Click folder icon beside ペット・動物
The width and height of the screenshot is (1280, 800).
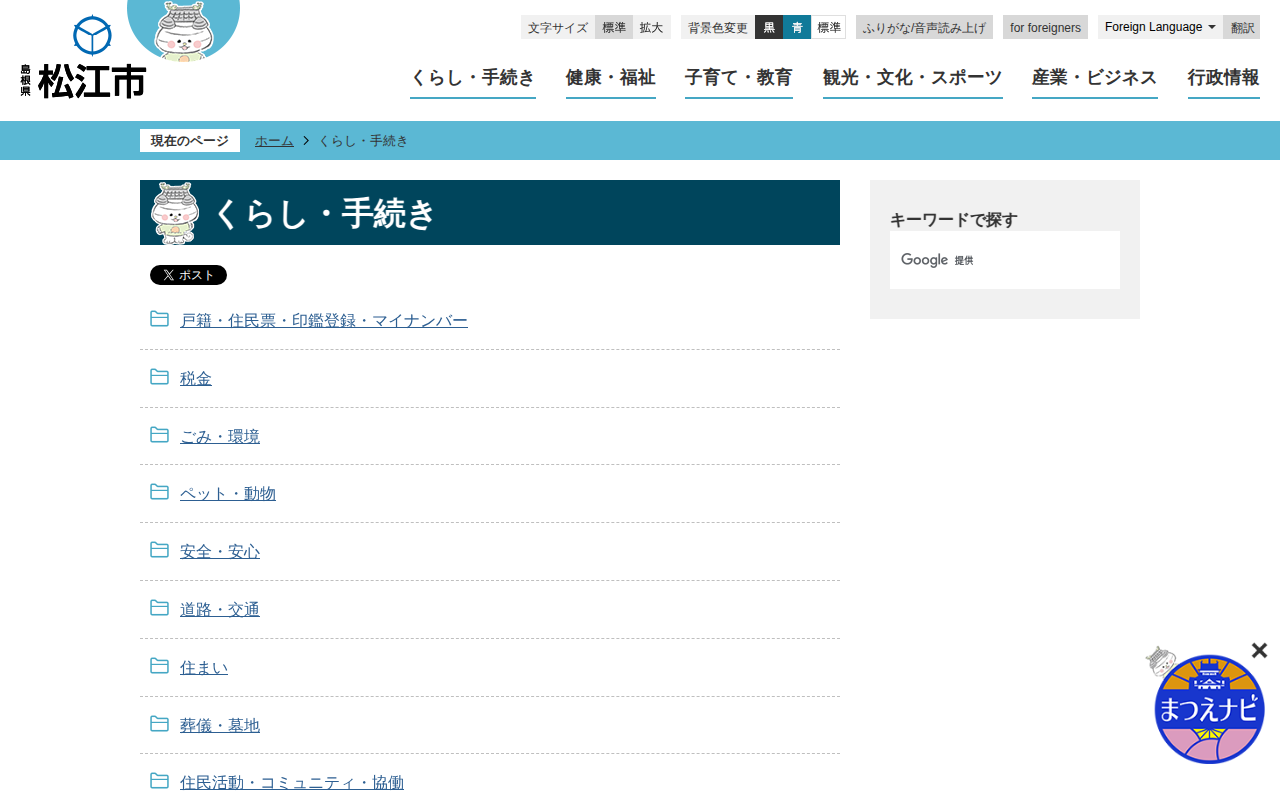click(159, 492)
